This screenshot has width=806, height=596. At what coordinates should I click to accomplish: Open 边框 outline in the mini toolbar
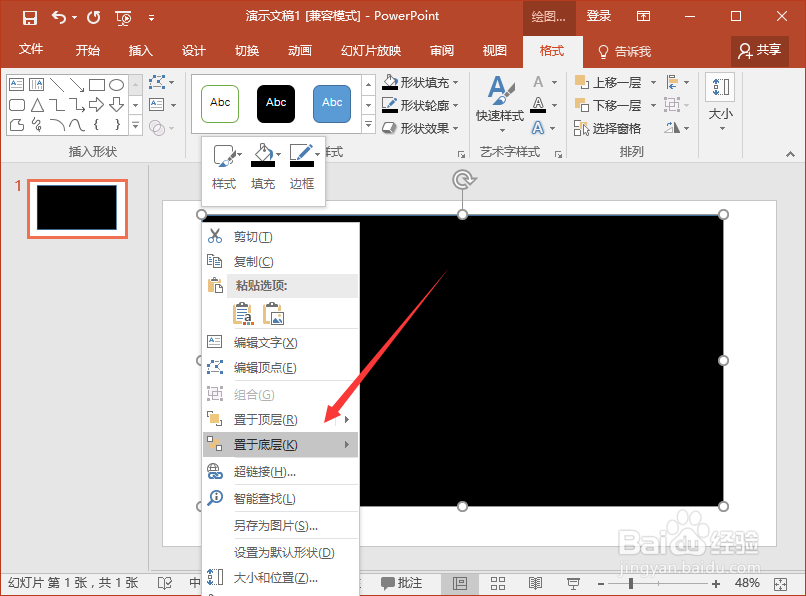303,167
